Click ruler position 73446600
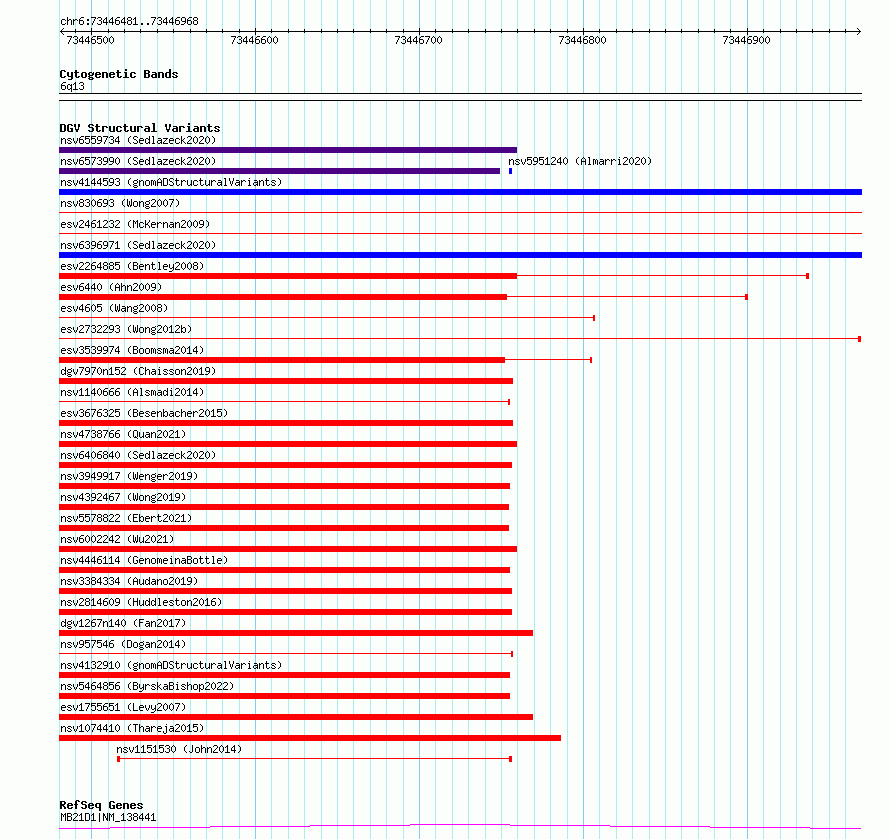Image resolution: width=890 pixels, height=839 pixels. [254, 40]
